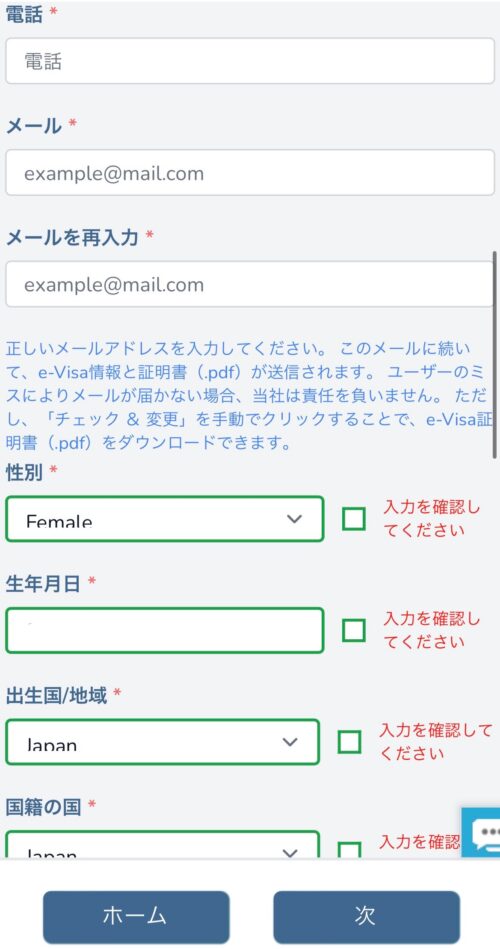Open the live chat support icon
Screen dimensions: 500x949
point(482,831)
